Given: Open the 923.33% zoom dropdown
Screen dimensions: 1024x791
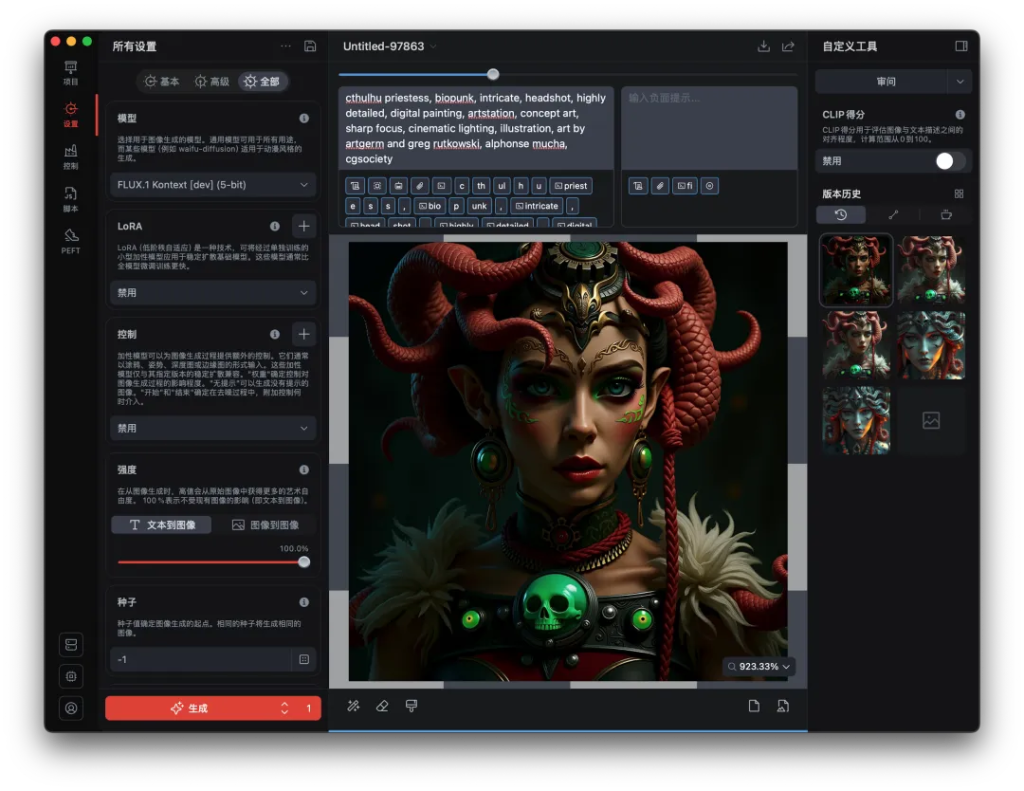Looking at the screenshot, I should coord(758,667).
